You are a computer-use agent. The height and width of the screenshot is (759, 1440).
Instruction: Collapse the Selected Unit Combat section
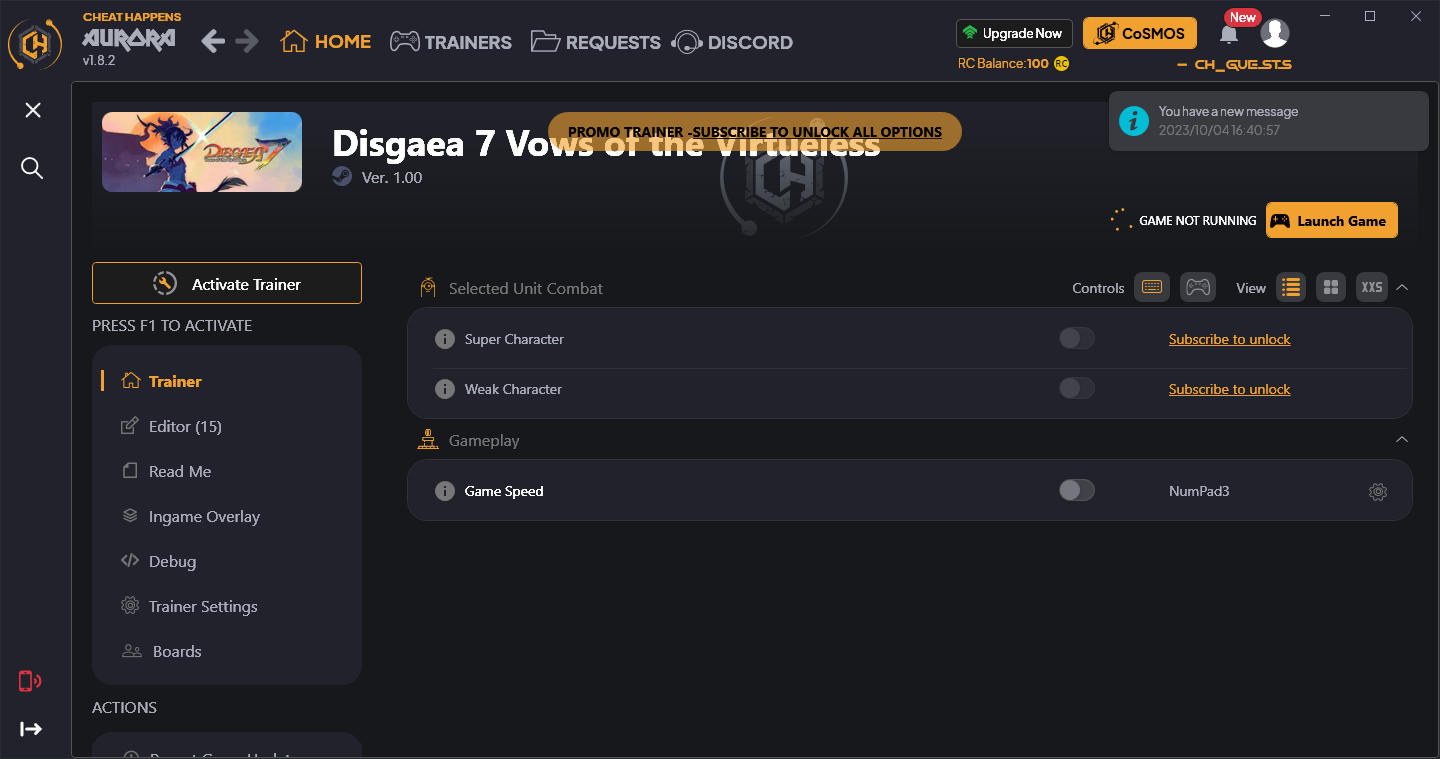[1402, 288]
